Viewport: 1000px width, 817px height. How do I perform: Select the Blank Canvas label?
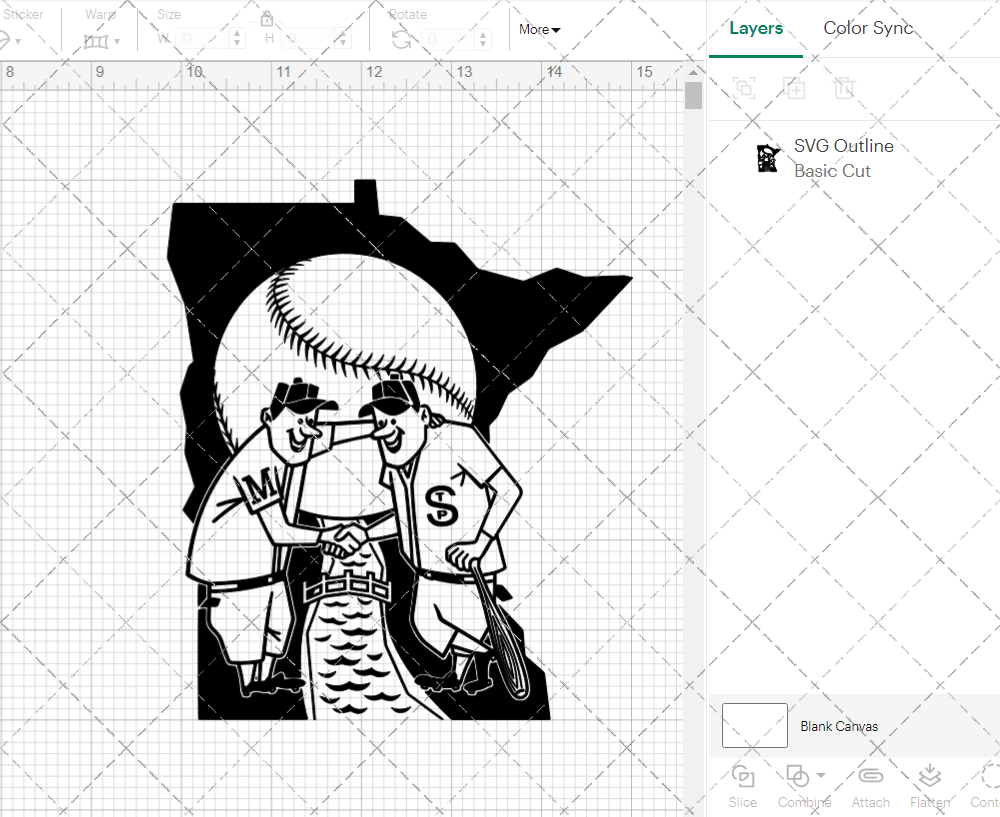(839, 726)
